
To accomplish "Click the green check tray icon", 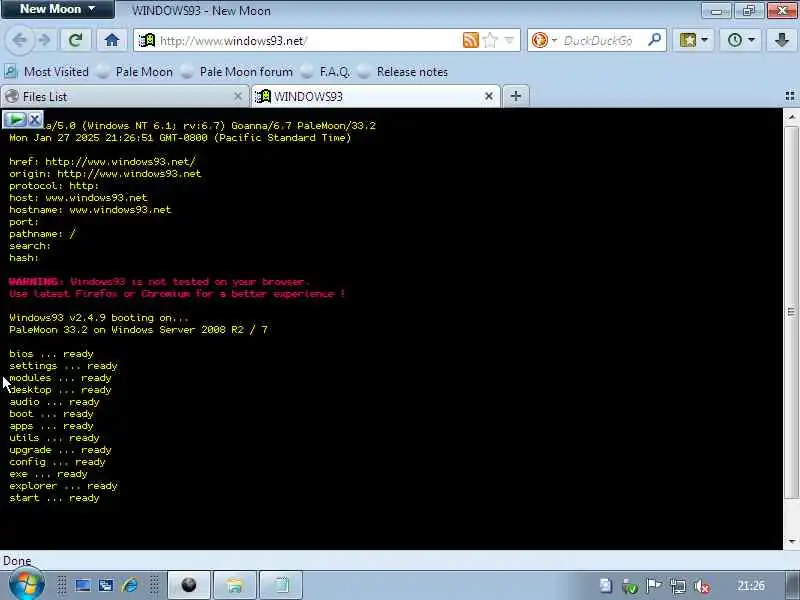I will click(630, 586).
